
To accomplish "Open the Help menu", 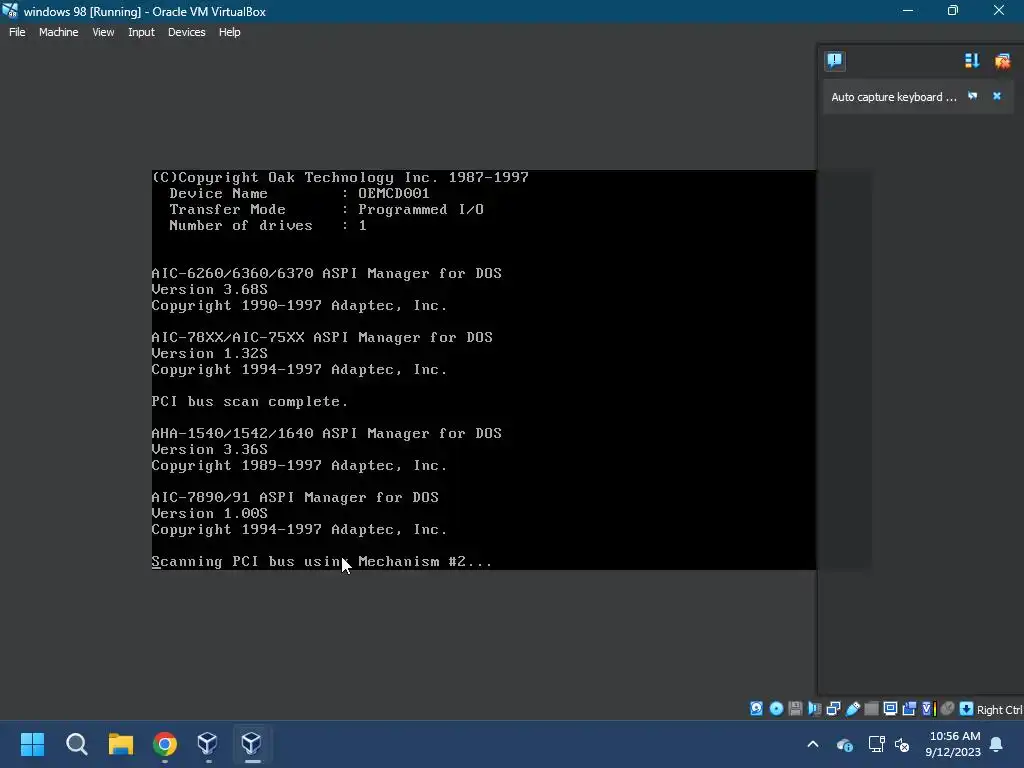I will pos(229,32).
